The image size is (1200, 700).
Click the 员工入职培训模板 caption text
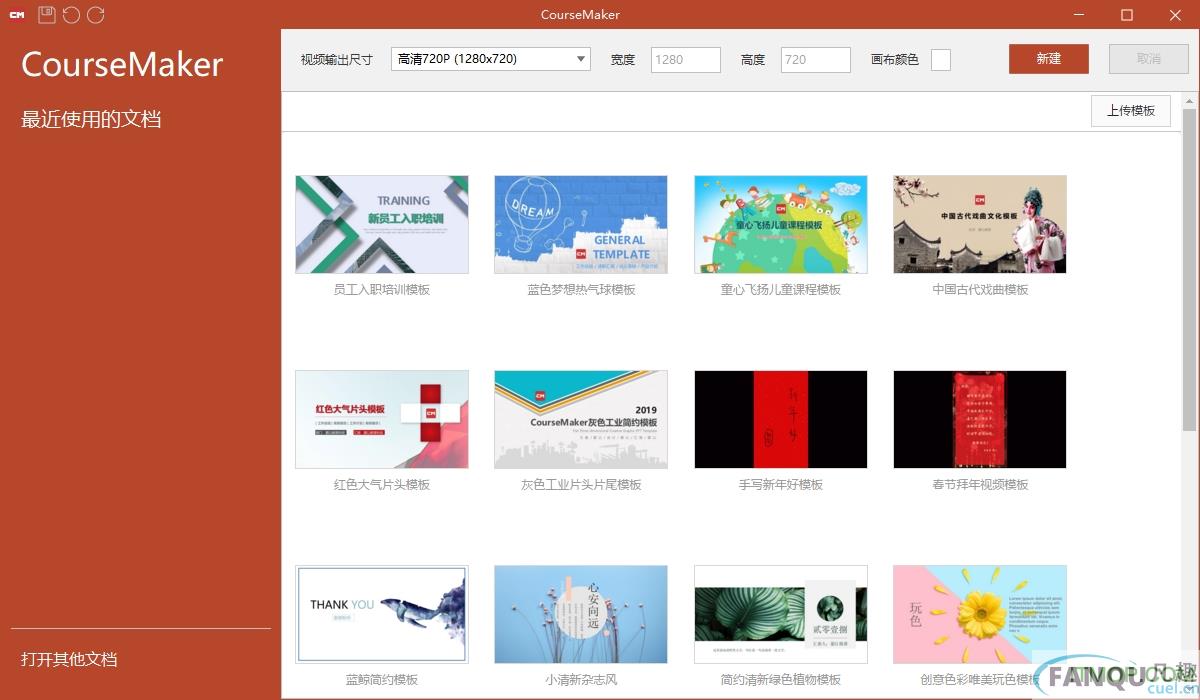point(382,290)
